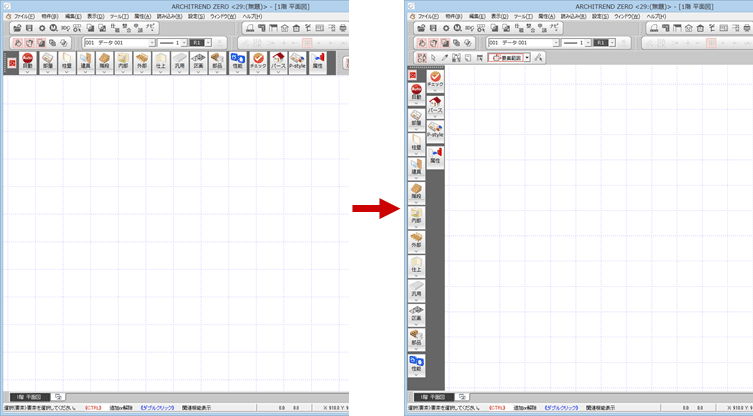
Task: Open the ファイル(F) menu in the left window
Action: (24, 16)
